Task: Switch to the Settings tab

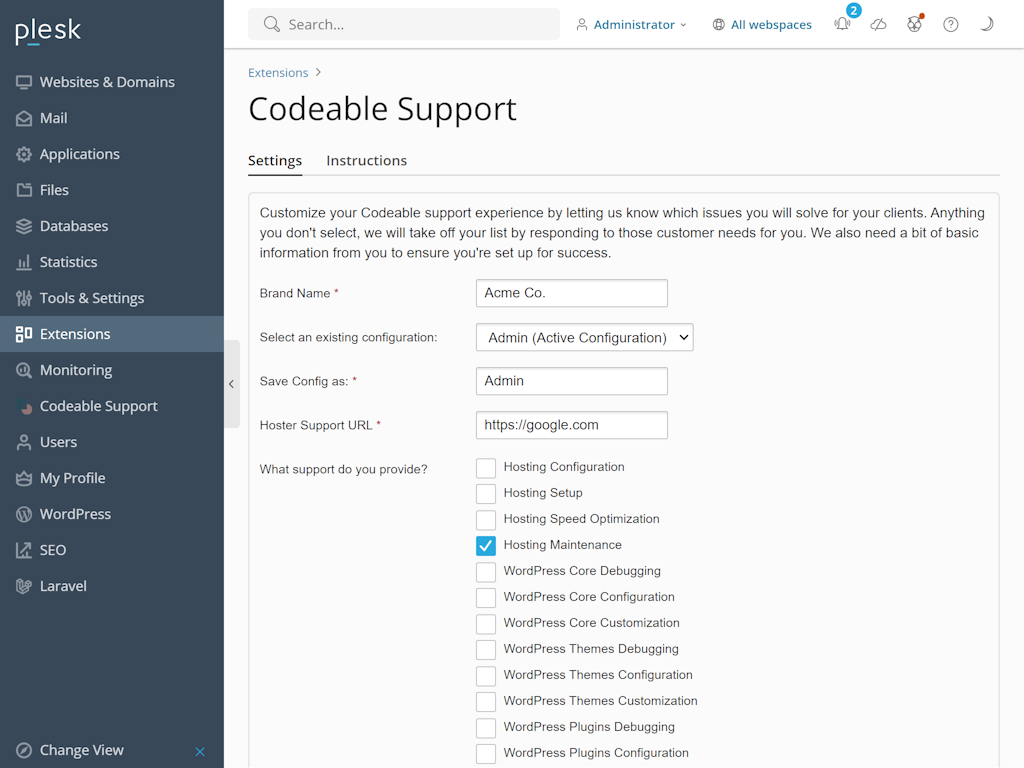Action: [275, 161]
